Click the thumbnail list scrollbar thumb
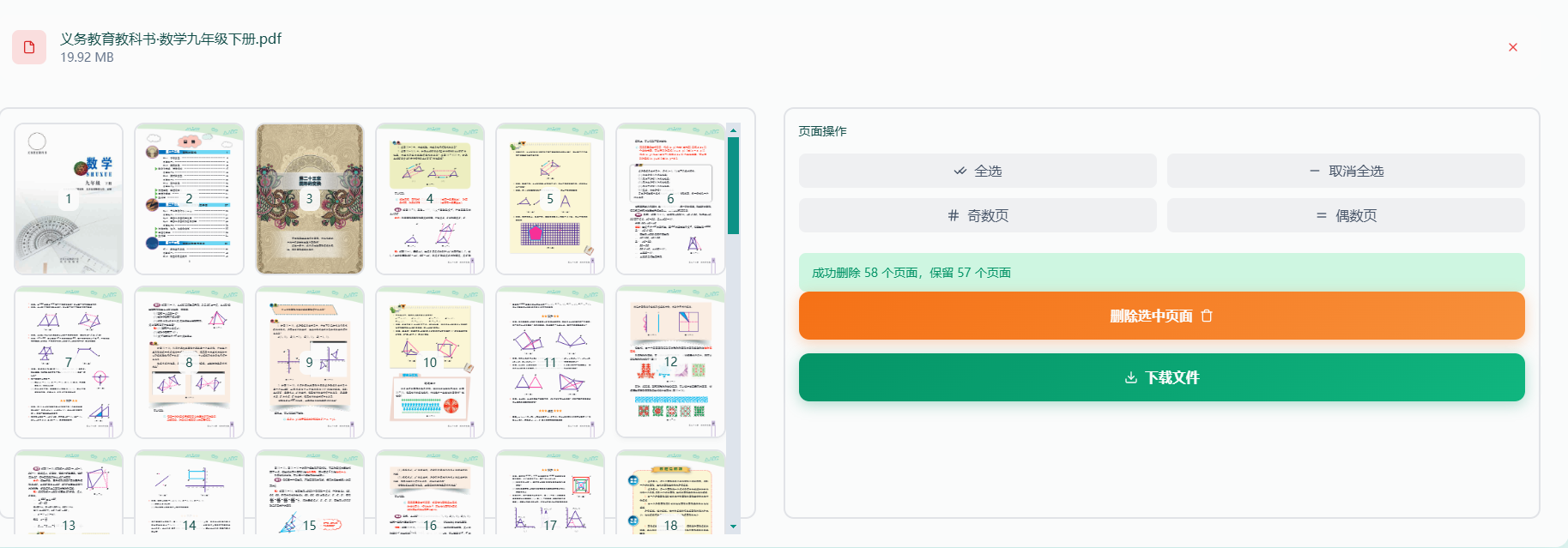The width and height of the screenshot is (1568, 548). tap(733, 185)
